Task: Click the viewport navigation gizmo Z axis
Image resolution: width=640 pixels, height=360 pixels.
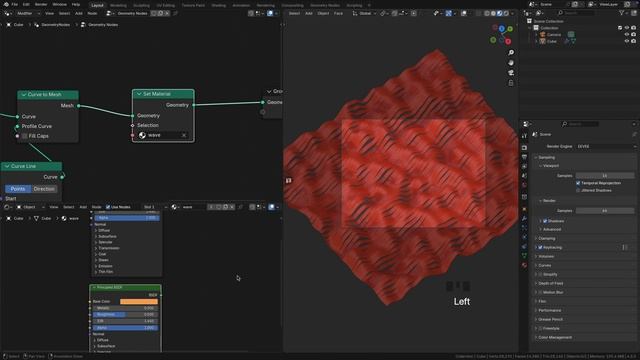Action: pos(502,29)
